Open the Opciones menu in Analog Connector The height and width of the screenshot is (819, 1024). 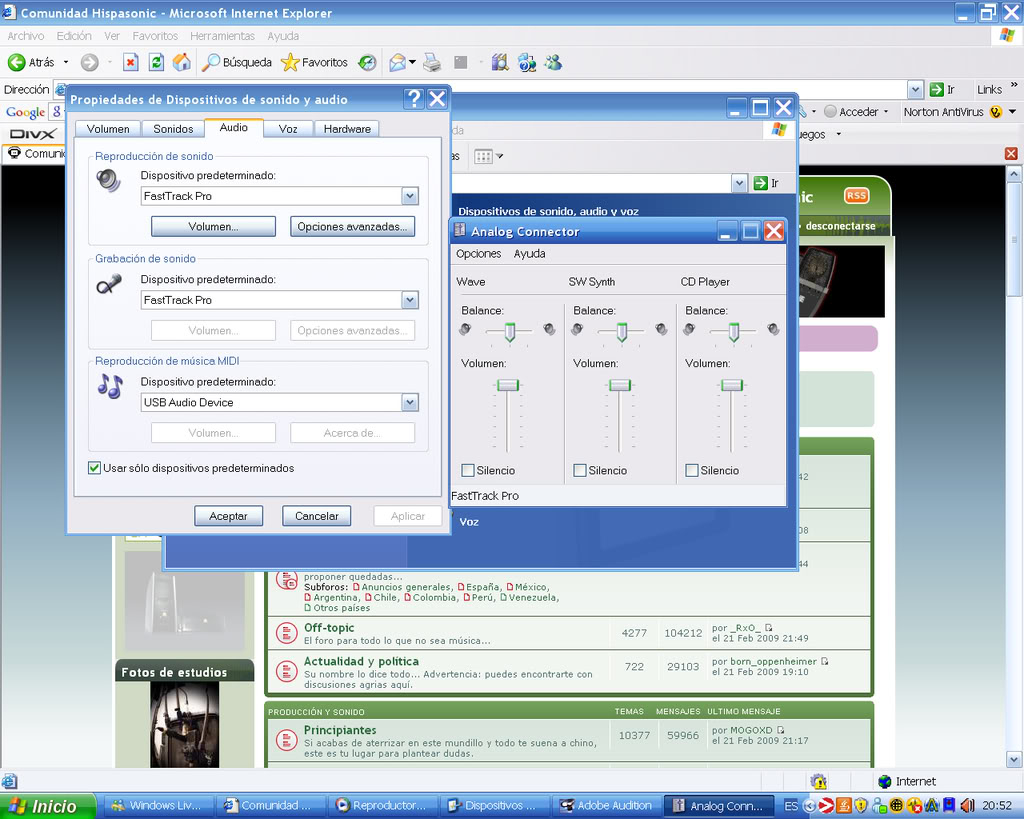[x=478, y=254]
